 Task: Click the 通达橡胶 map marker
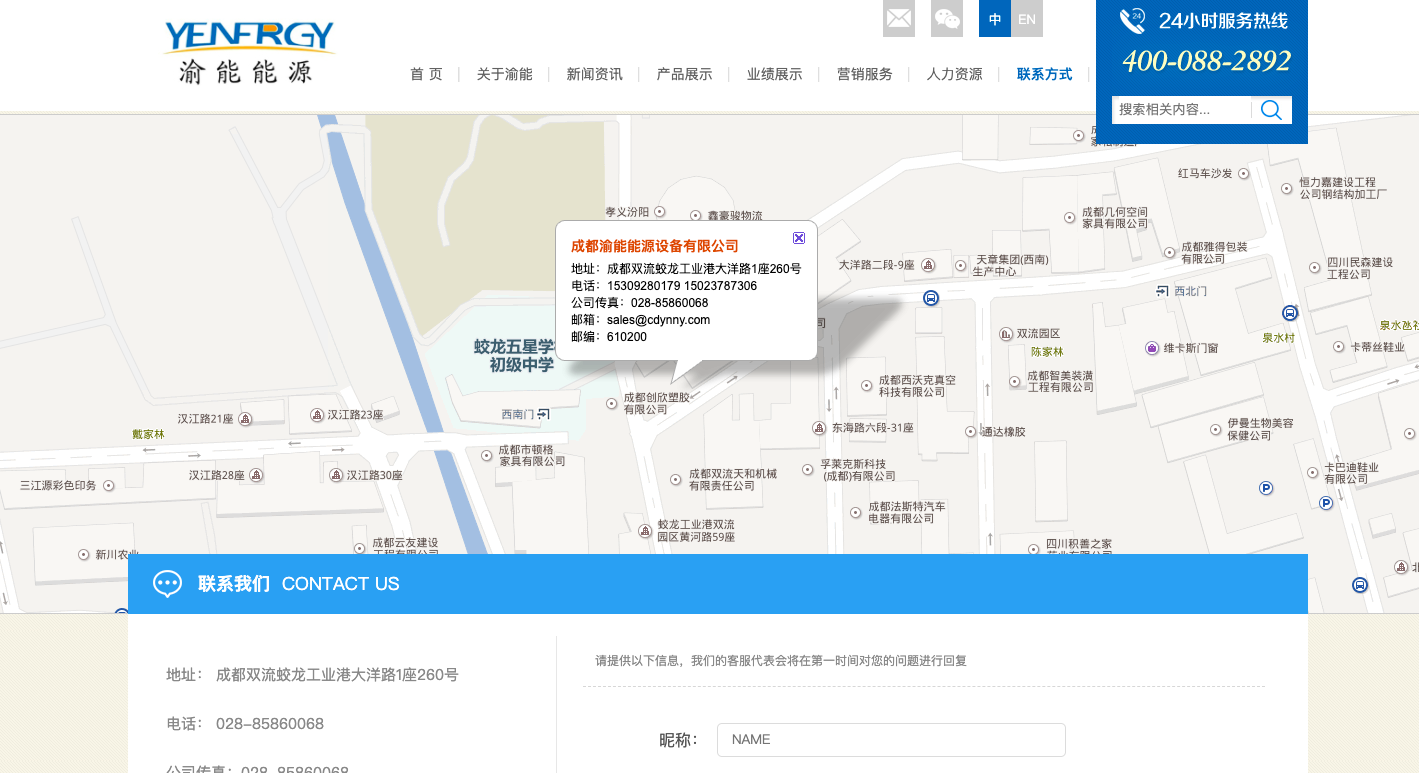click(970, 432)
